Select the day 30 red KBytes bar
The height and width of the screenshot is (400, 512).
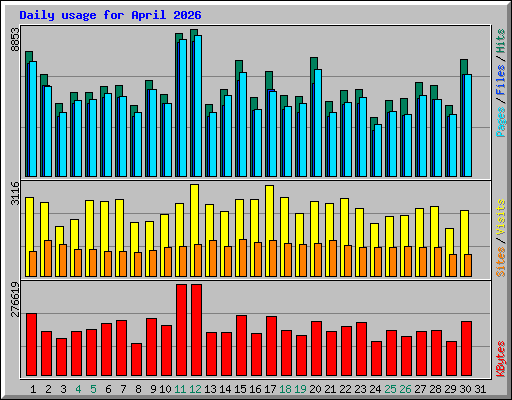coord(466,349)
